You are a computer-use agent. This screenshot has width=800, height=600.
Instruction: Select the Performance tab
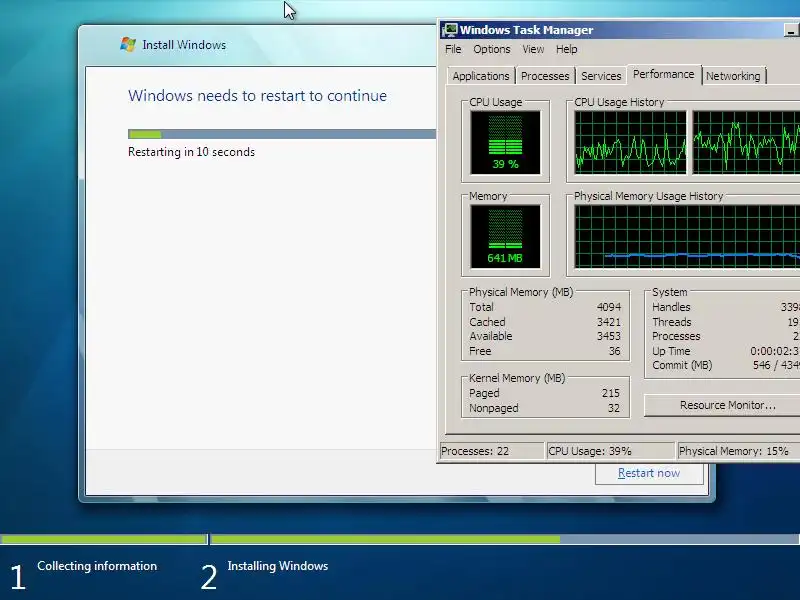click(663, 74)
